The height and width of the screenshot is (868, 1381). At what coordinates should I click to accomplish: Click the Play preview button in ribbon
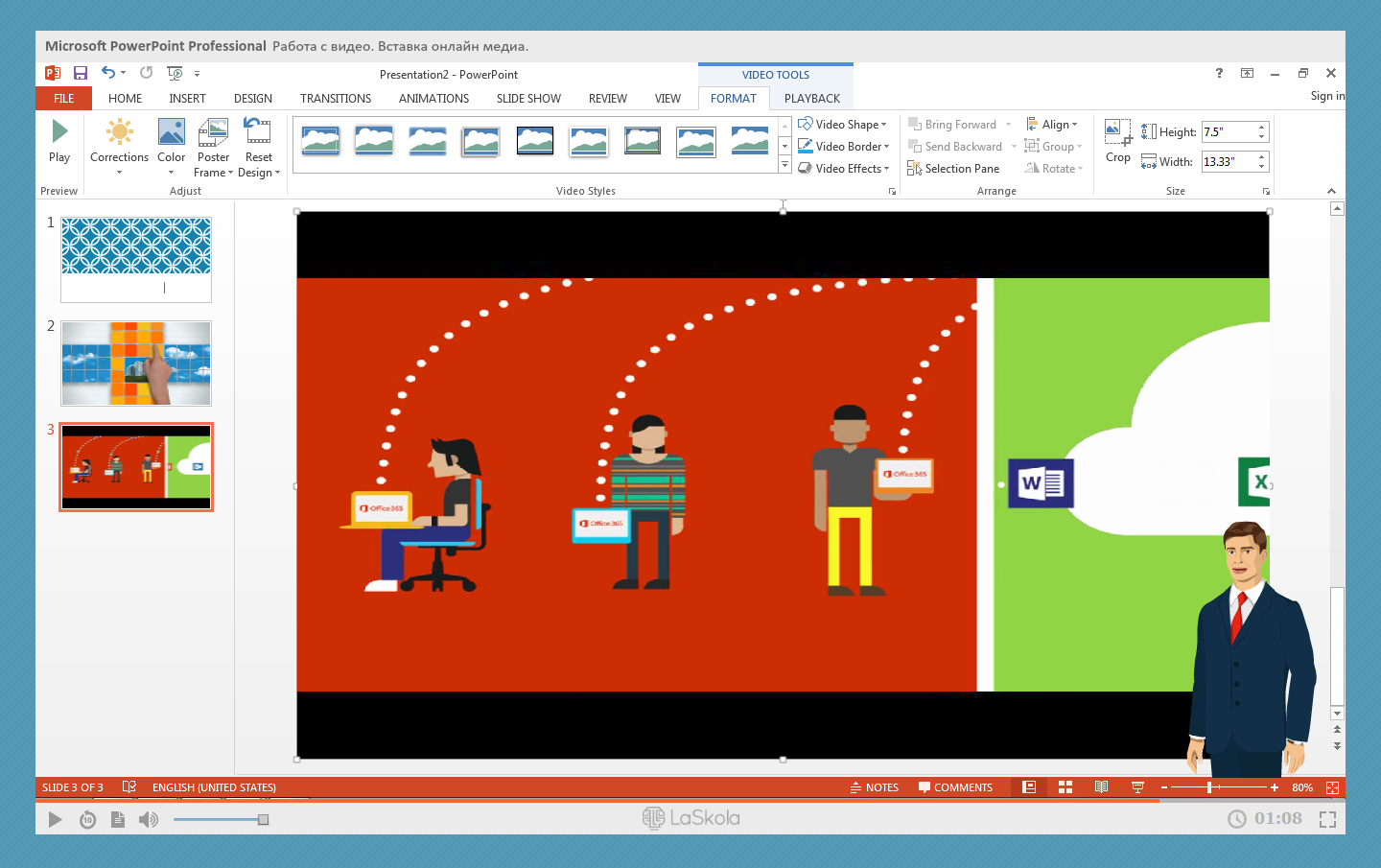coord(59,140)
